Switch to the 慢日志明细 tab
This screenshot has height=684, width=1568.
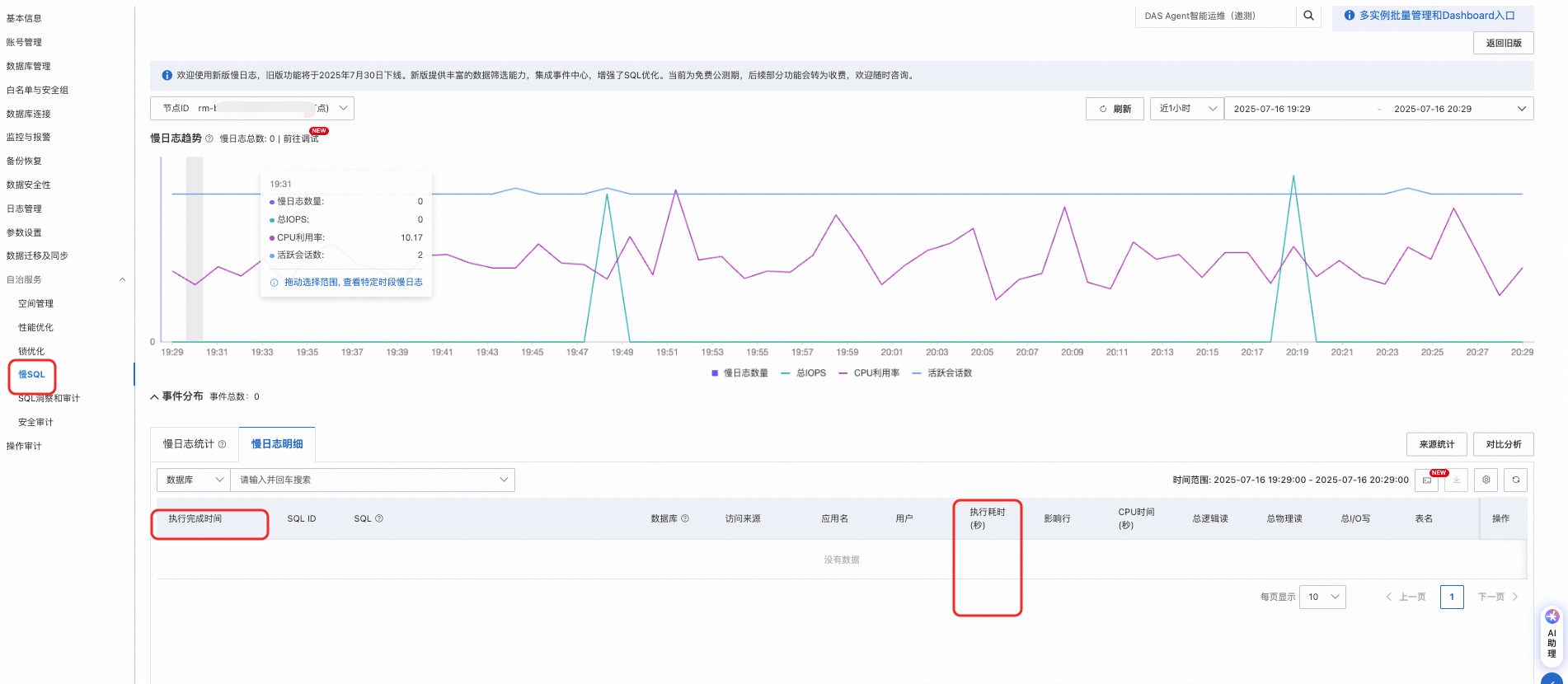277,444
